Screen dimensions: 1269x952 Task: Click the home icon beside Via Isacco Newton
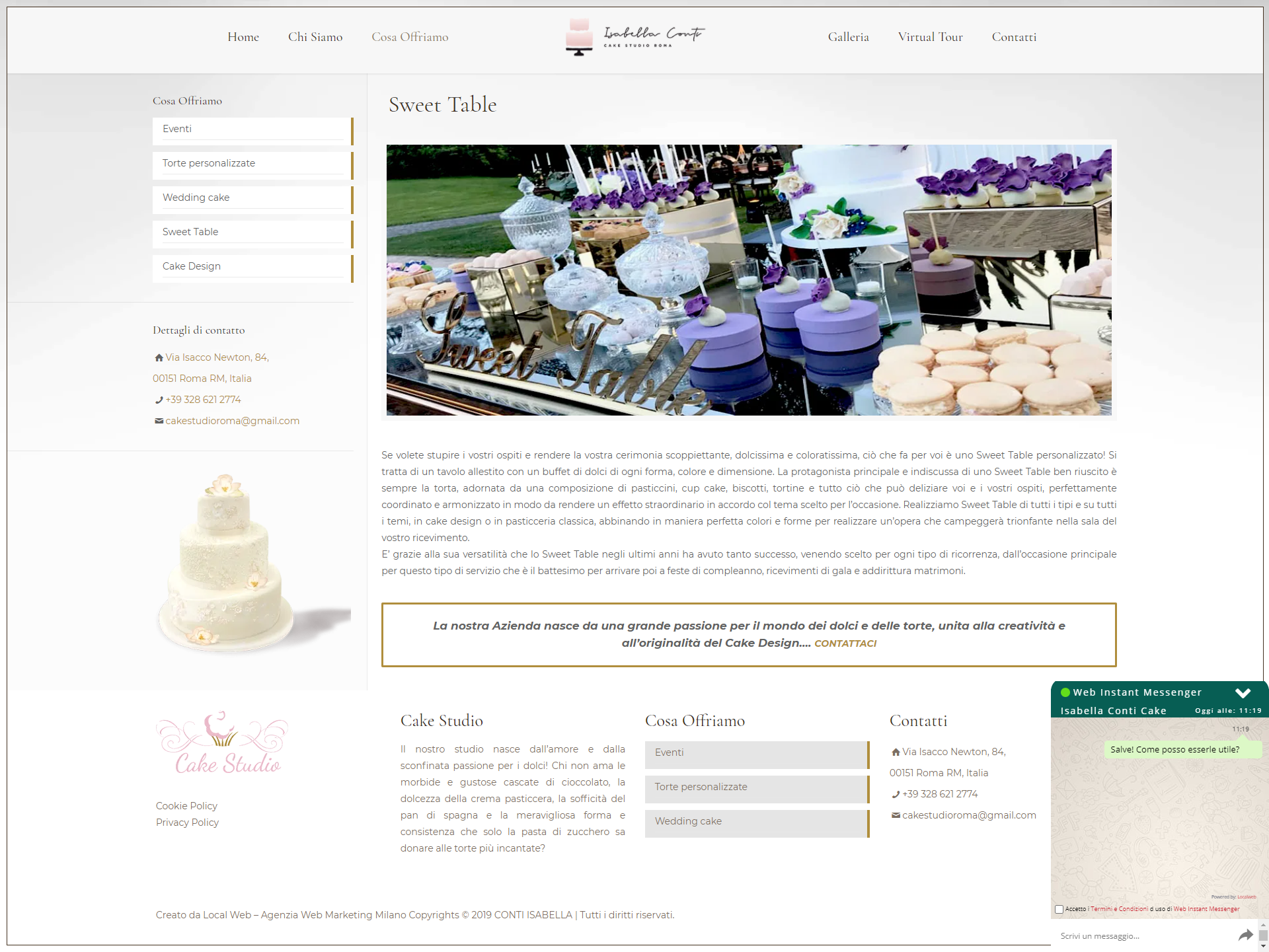(x=159, y=357)
